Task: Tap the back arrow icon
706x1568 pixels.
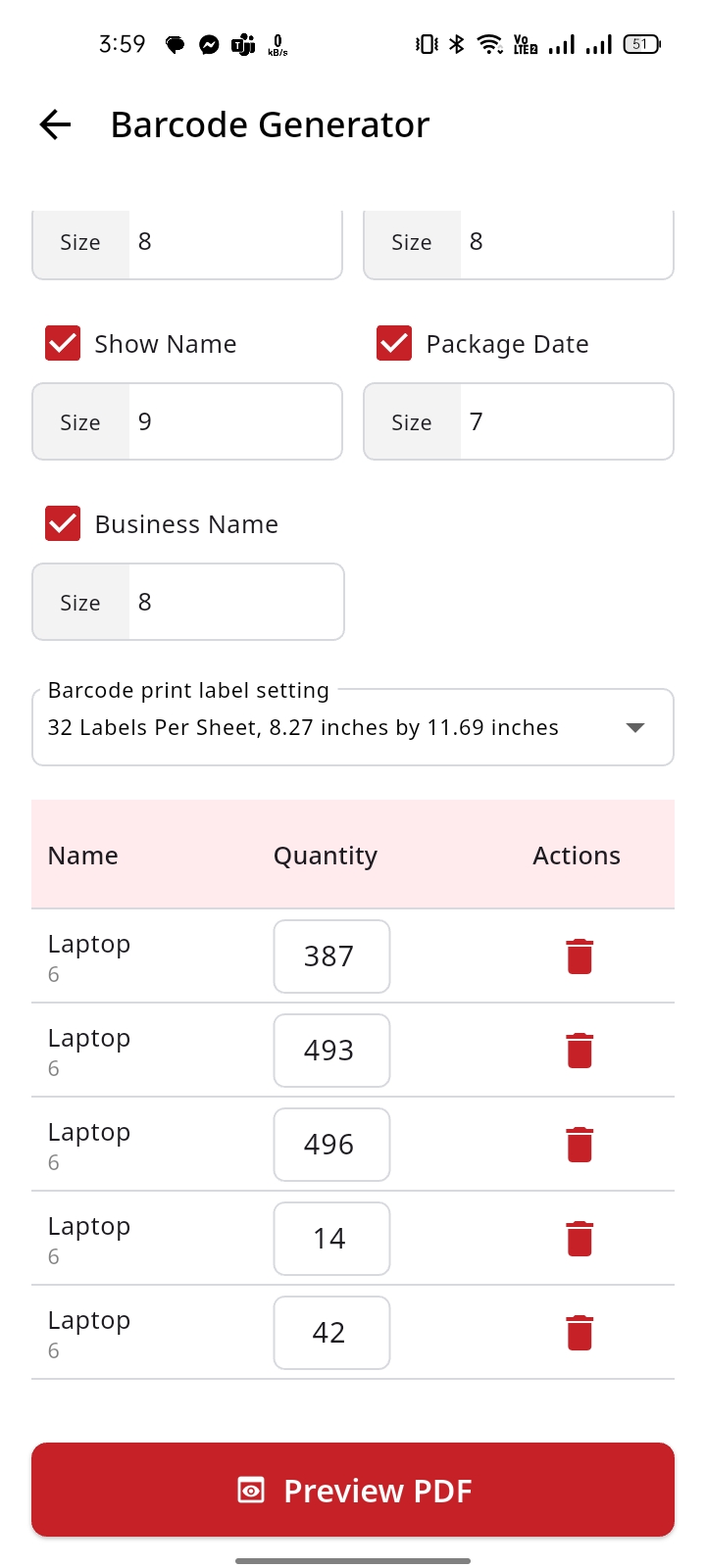Action: (56, 124)
